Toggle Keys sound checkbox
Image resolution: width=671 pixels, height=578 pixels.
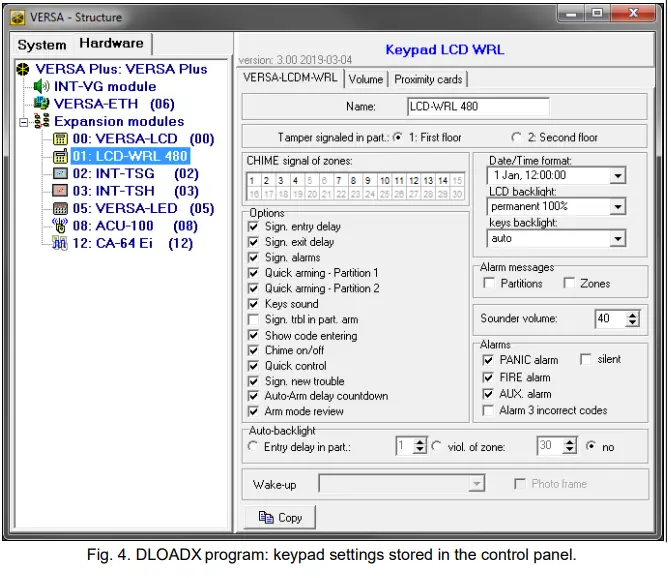pos(253,304)
